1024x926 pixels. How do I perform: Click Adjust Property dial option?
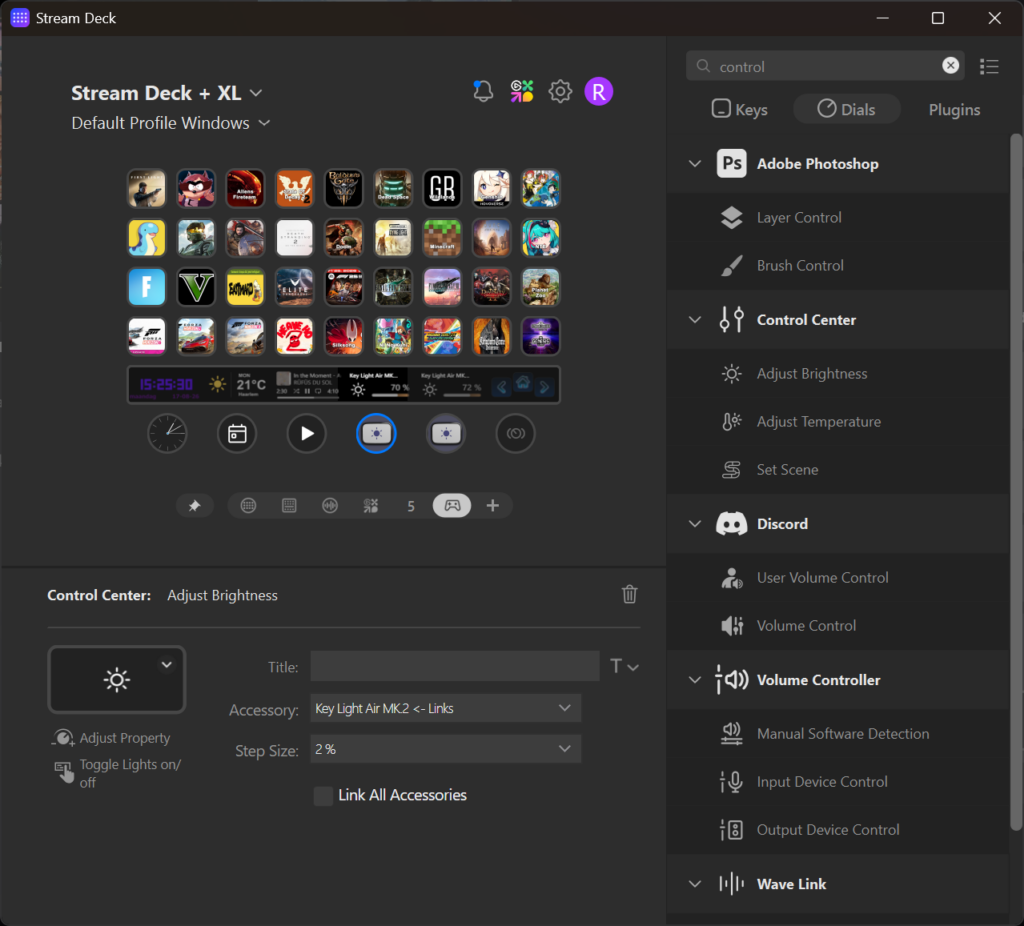click(x=112, y=738)
